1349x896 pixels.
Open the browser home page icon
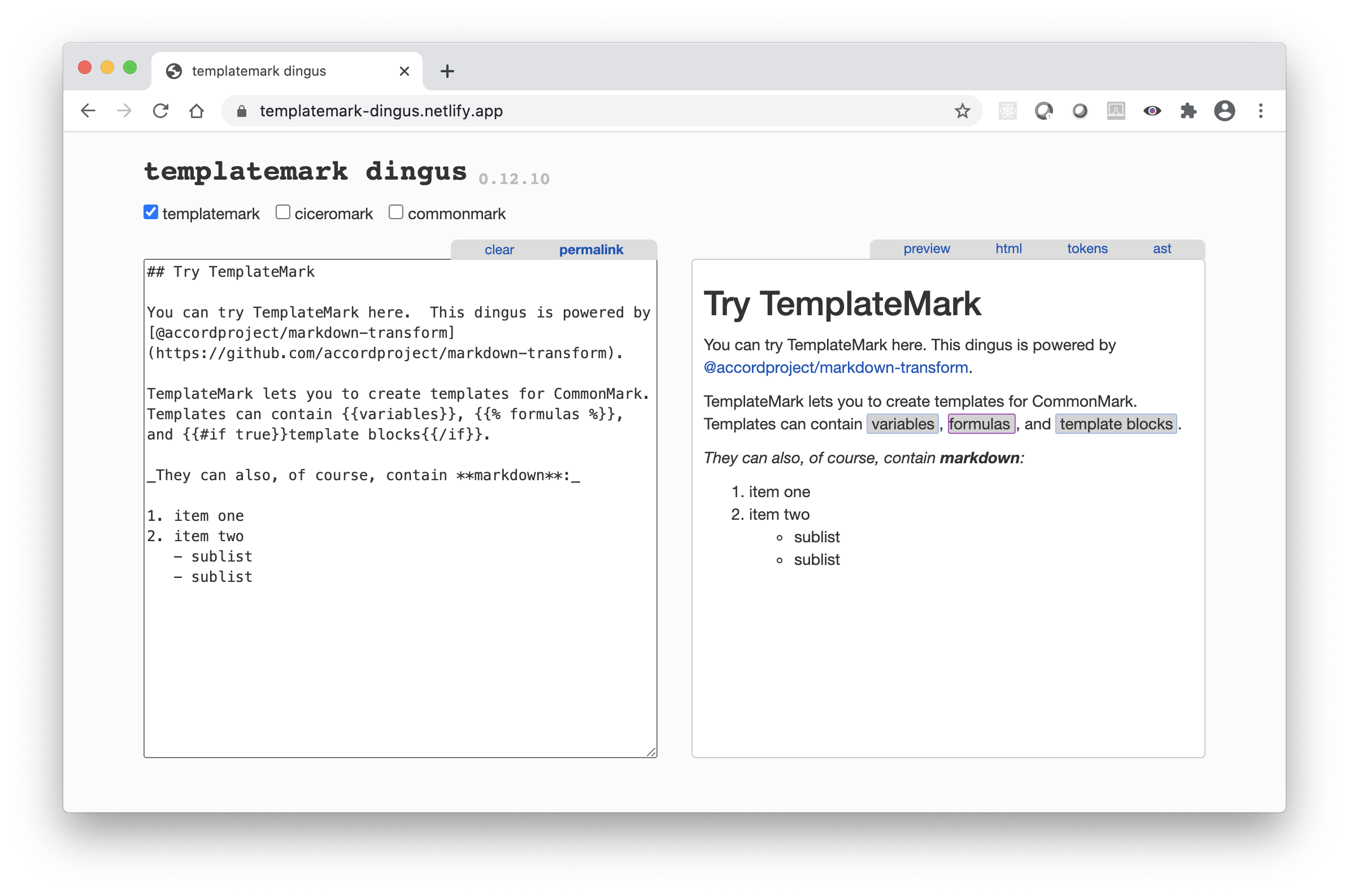197,111
